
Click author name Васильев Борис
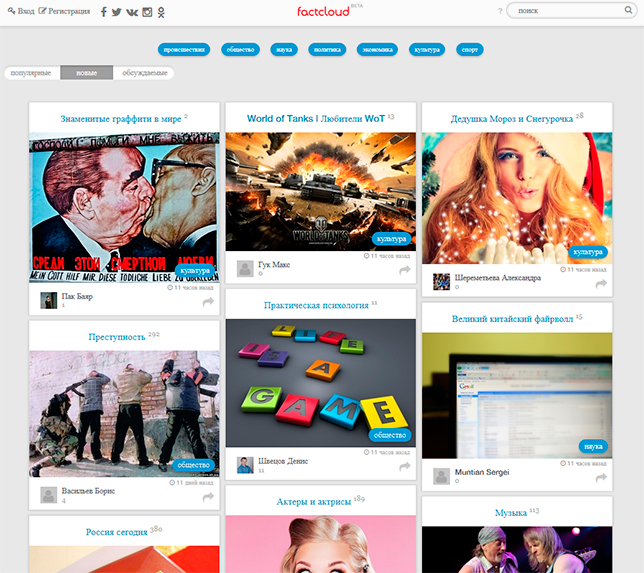pyautogui.click(x=88, y=491)
